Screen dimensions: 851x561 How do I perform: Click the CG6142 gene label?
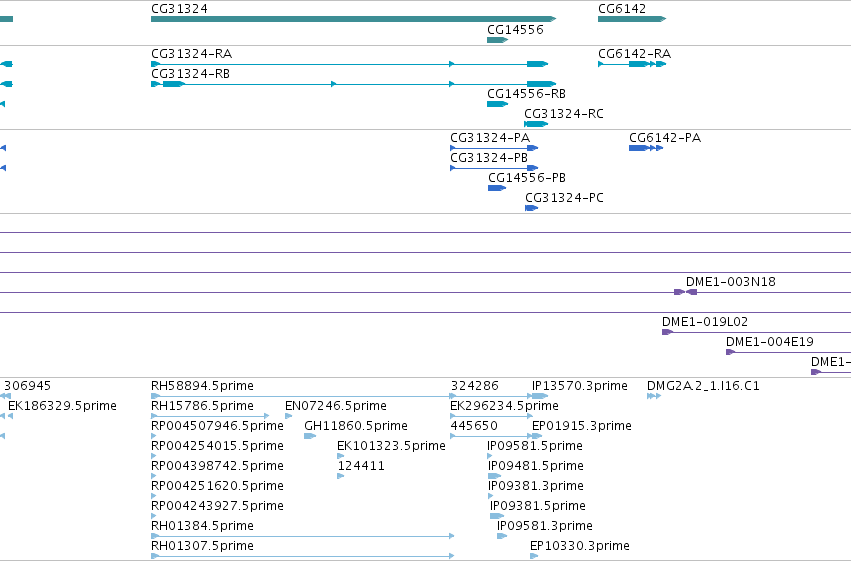tap(622, 9)
